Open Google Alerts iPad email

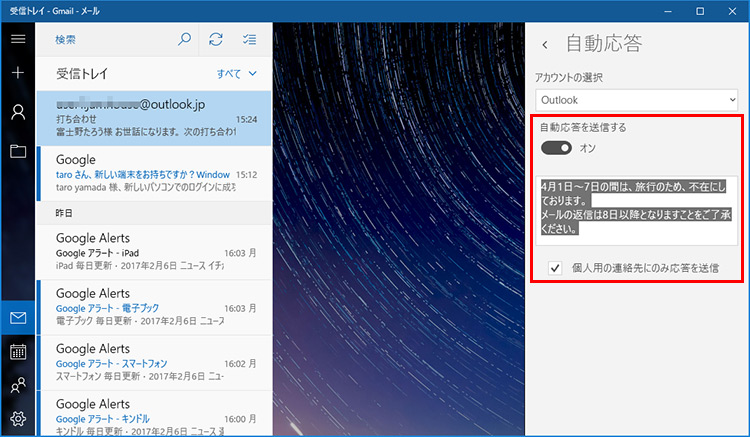pyautogui.click(x=154, y=252)
